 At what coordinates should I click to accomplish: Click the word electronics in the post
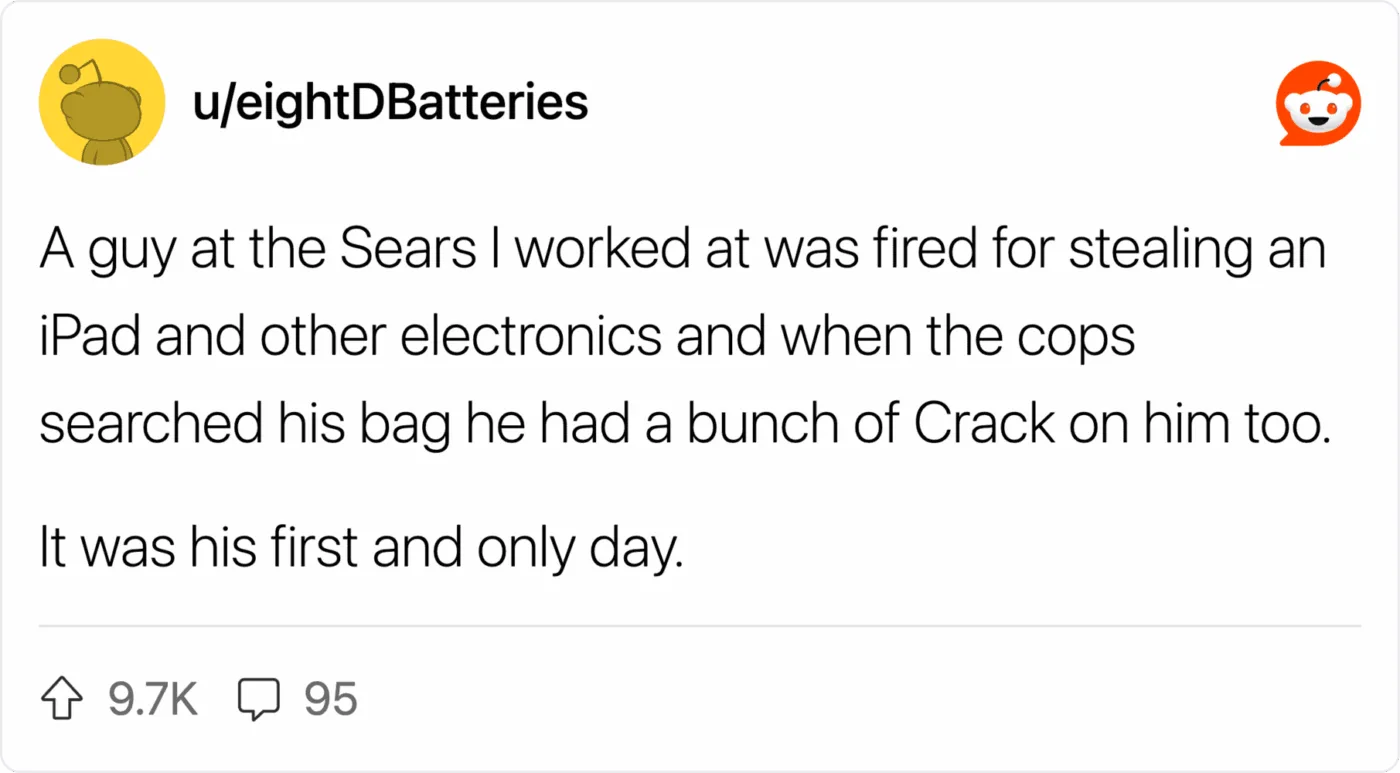tap(531, 338)
